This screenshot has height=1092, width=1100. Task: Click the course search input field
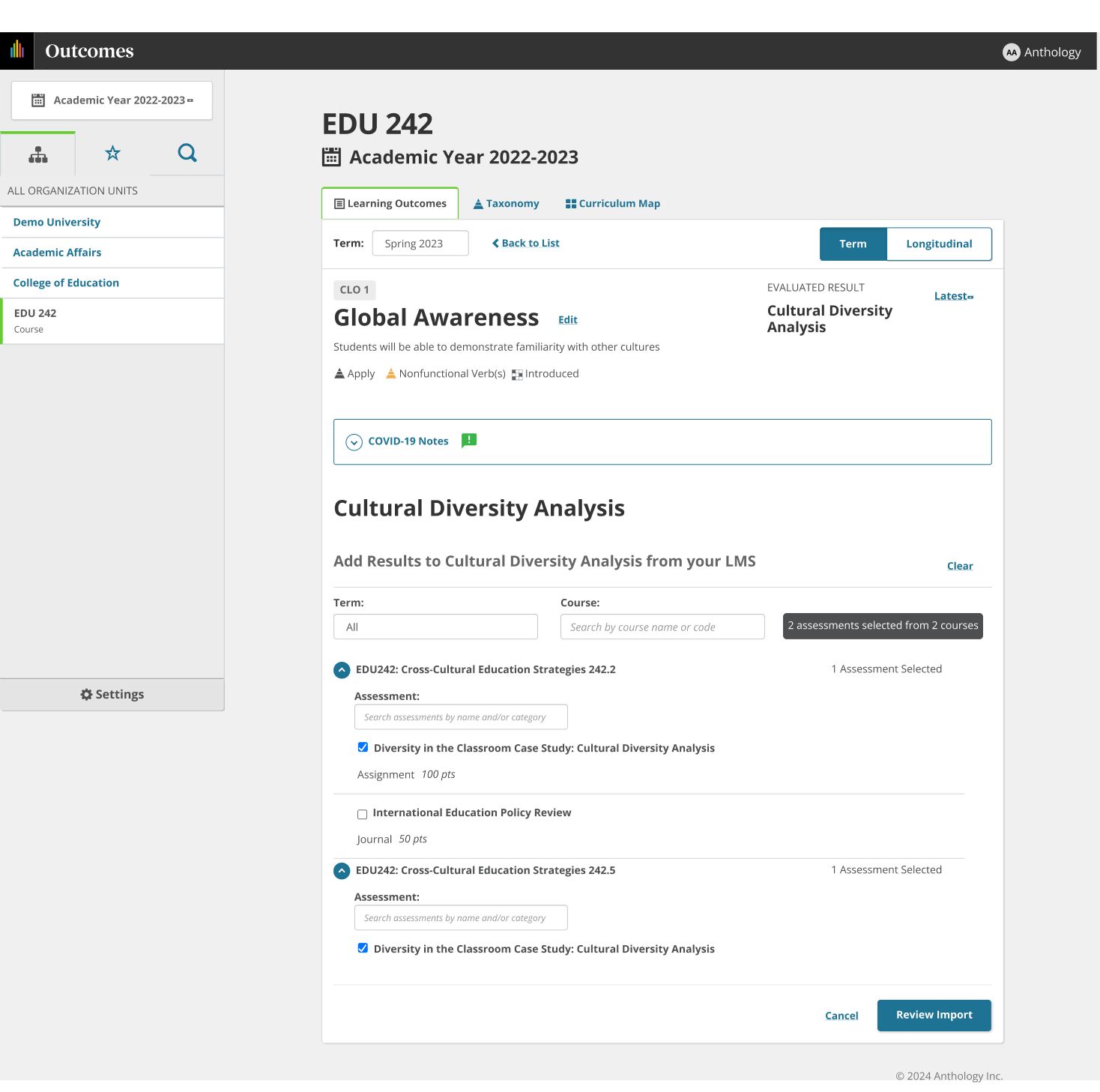(x=662, y=627)
